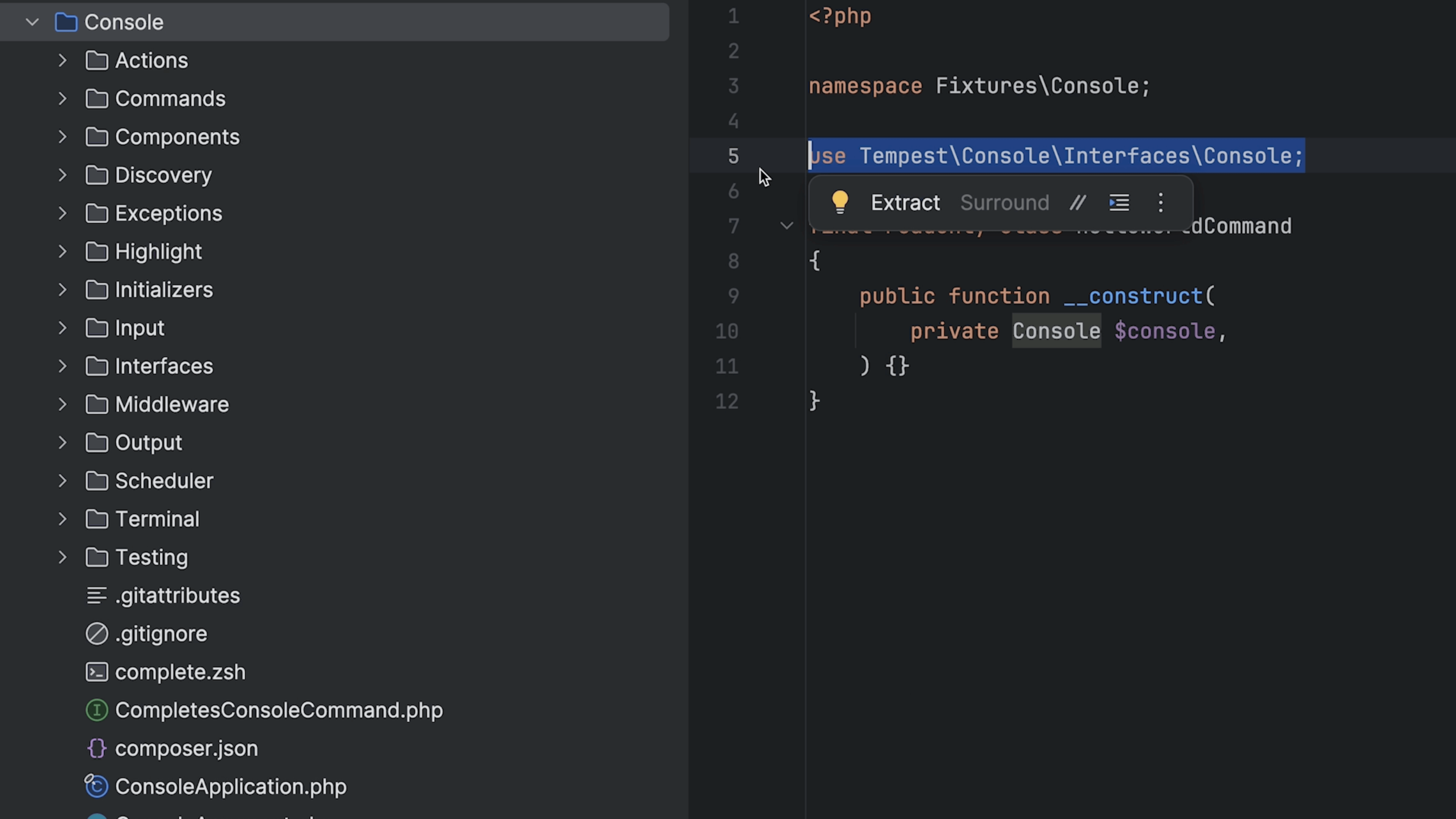
Task: Toggle the Testing folder open
Action: [x=62, y=557]
